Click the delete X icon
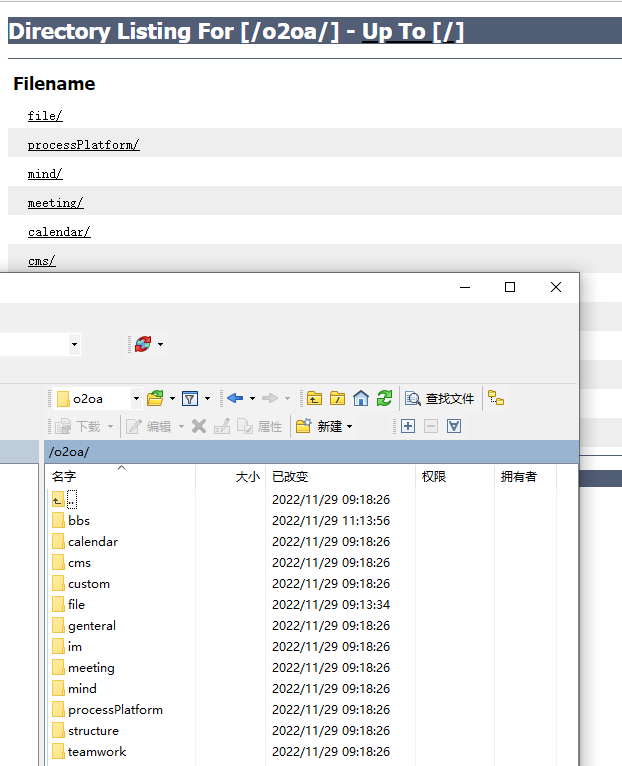This screenshot has width=622, height=766. 199,426
